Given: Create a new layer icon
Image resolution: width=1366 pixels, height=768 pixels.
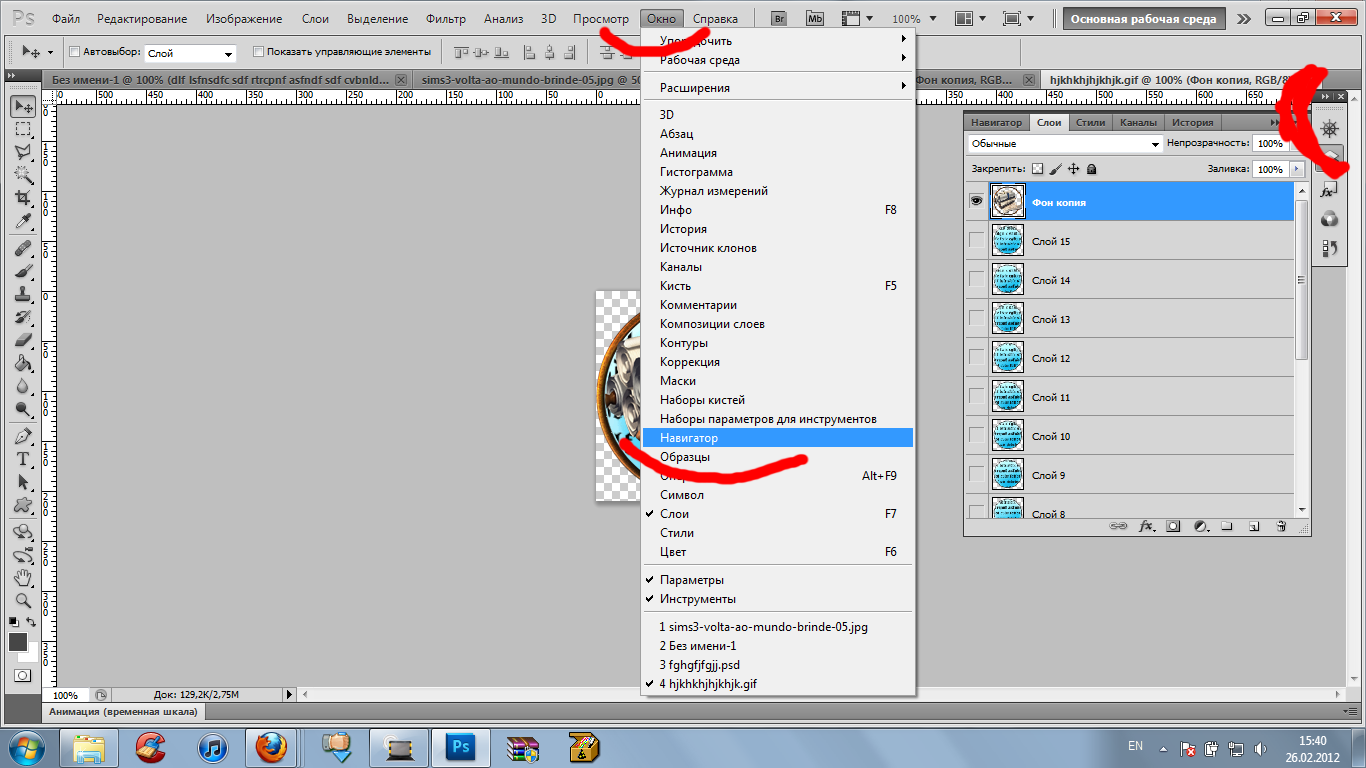Looking at the screenshot, I should coord(1254,526).
